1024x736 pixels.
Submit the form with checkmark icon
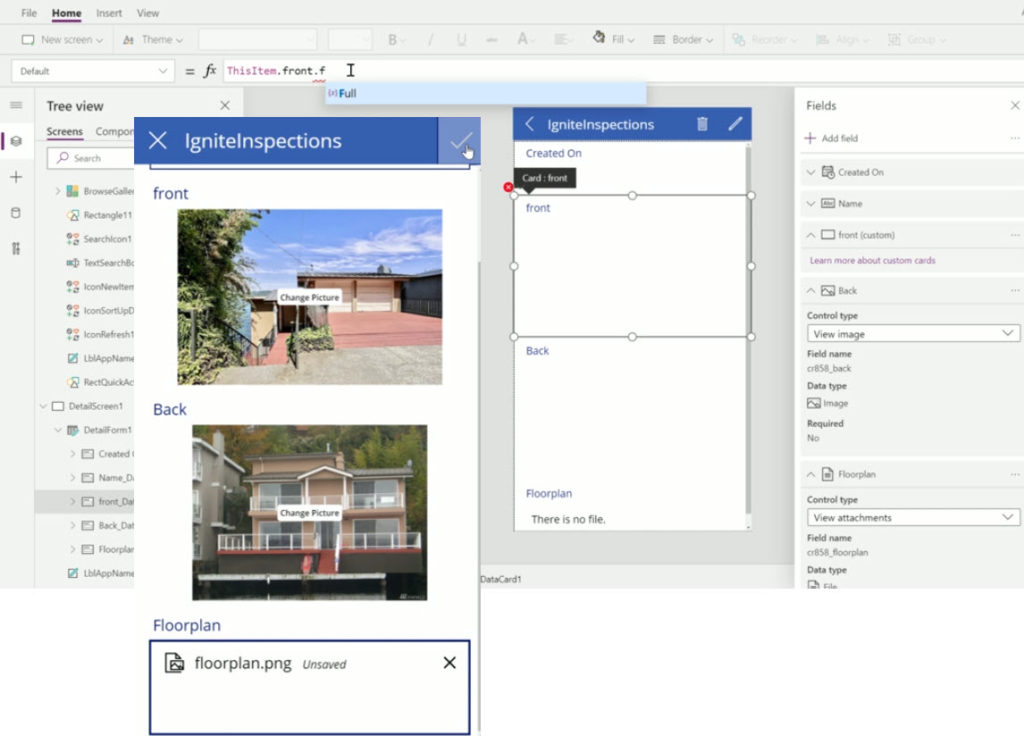point(460,141)
